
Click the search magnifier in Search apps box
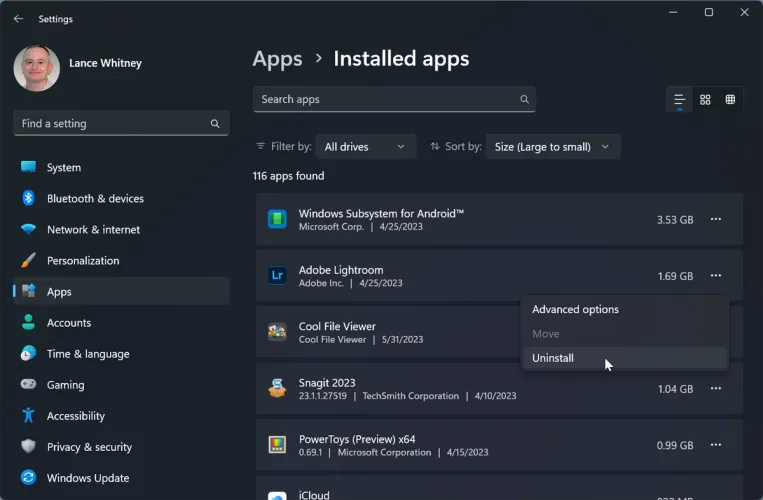click(x=524, y=100)
